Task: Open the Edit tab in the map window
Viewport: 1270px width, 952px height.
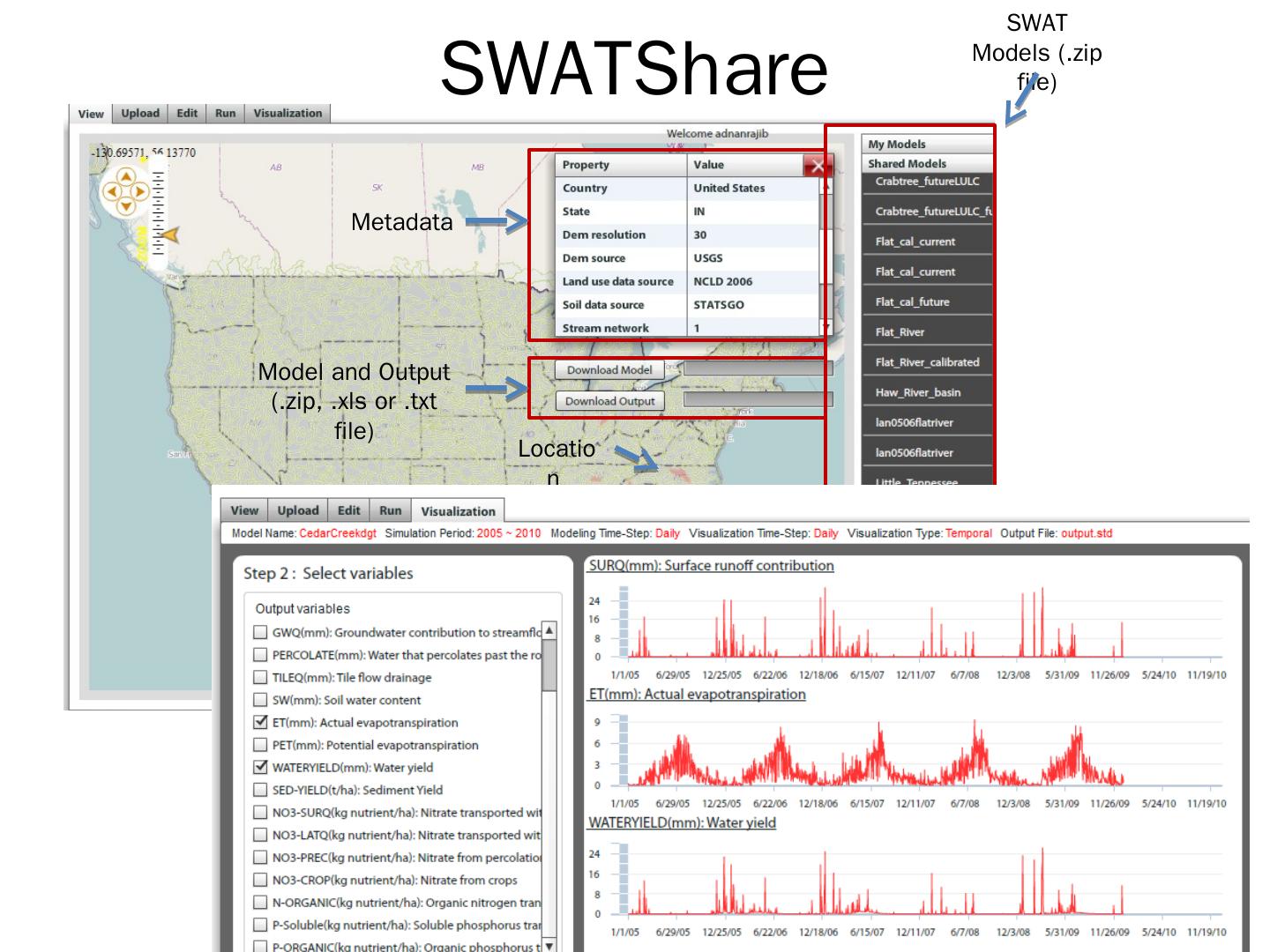Action: pos(187,113)
